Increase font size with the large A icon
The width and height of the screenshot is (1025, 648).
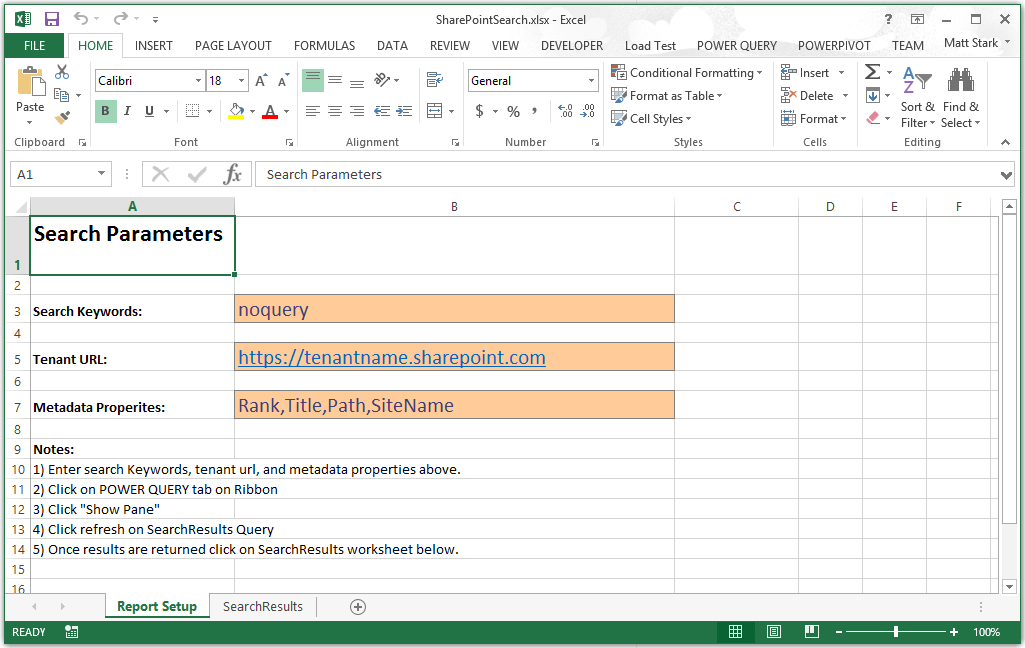pyautogui.click(x=261, y=80)
